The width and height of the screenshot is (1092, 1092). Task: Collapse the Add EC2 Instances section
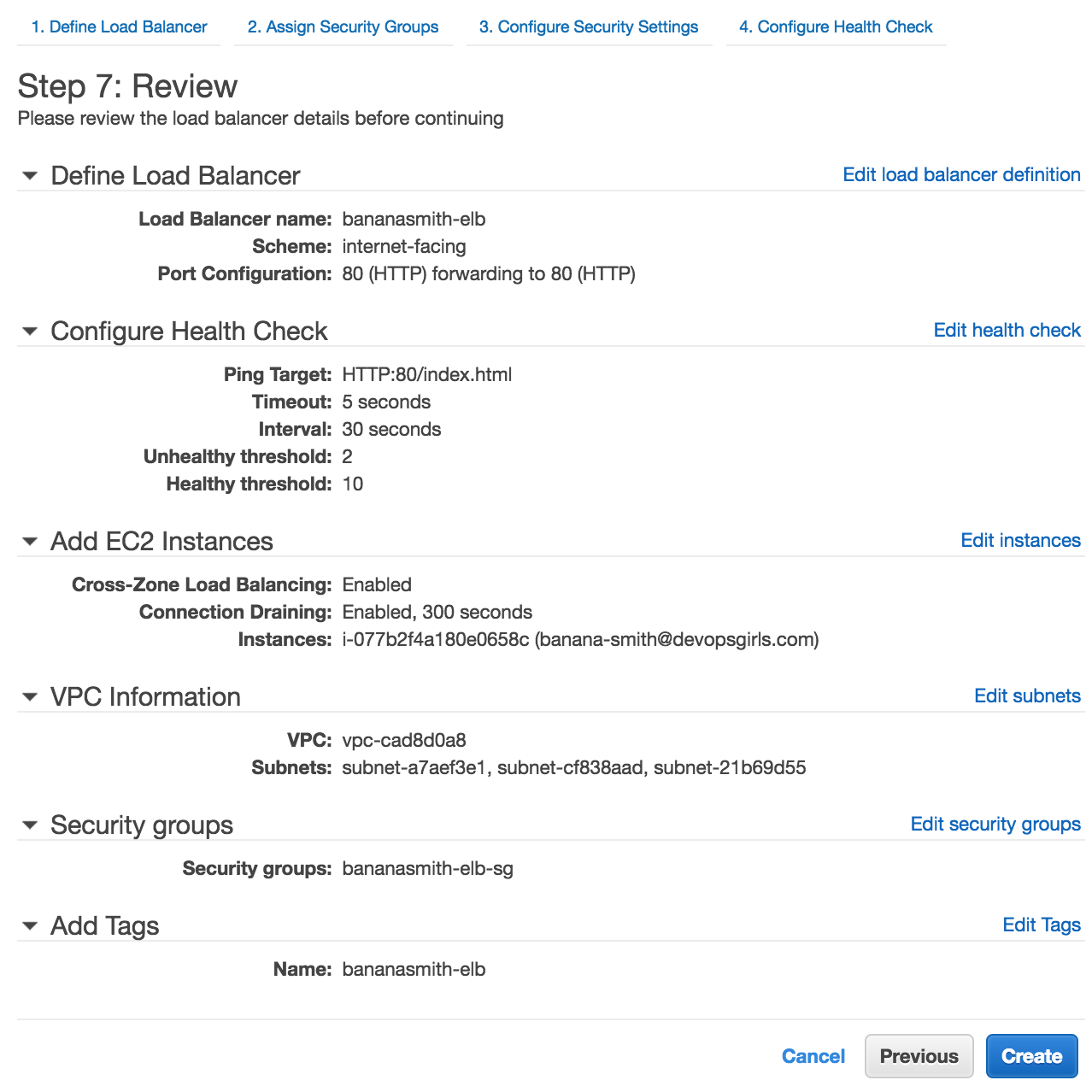point(30,542)
